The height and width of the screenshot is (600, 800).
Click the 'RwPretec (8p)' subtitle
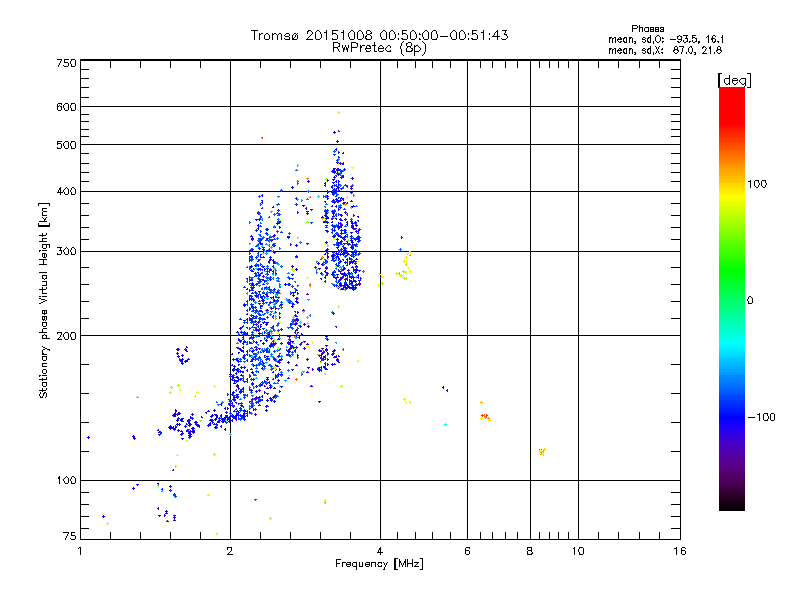[379, 48]
